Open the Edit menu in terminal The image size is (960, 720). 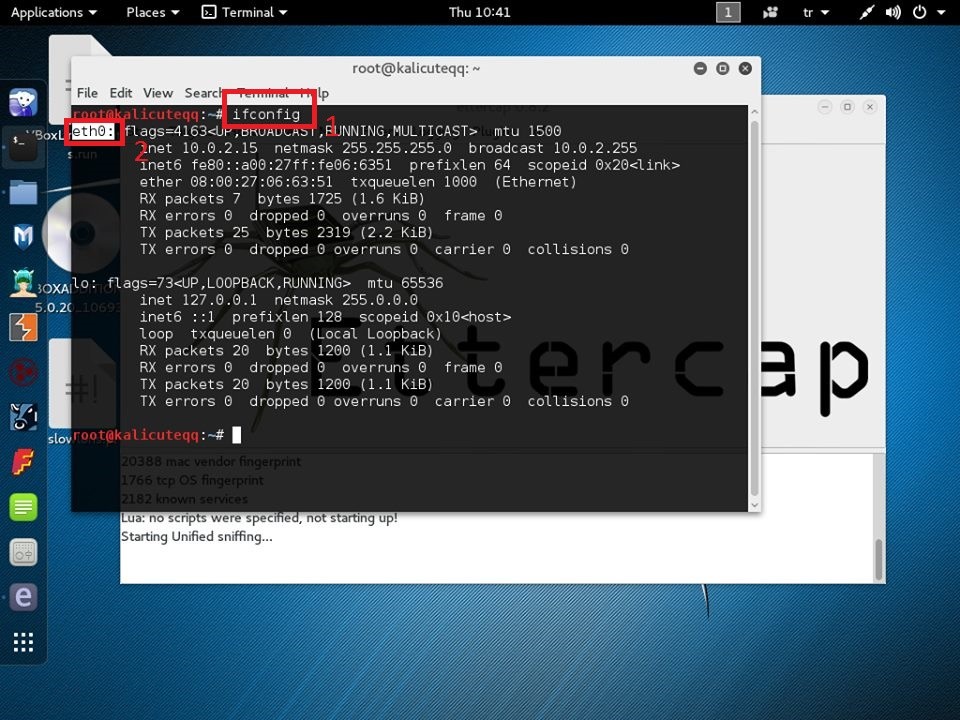(121, 93)
